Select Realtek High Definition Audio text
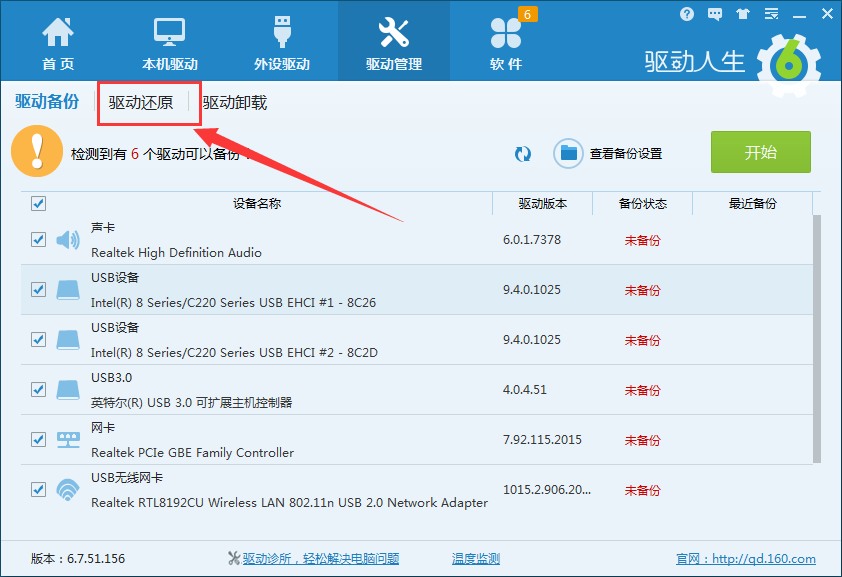The width and height of the screenshot is (842, 577). (176, 252)
